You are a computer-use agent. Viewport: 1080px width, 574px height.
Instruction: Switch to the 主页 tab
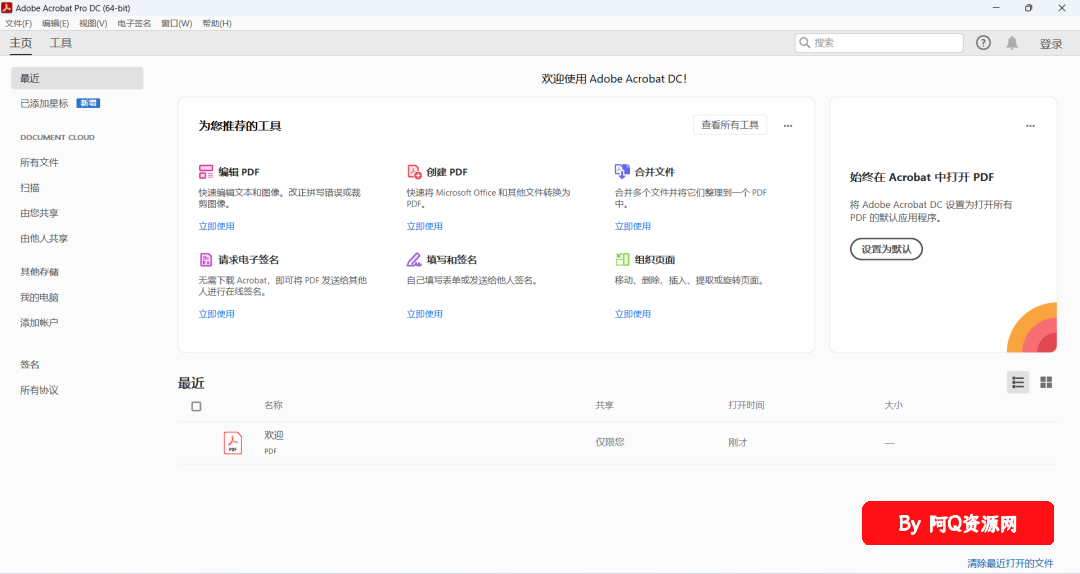point(21,43)
